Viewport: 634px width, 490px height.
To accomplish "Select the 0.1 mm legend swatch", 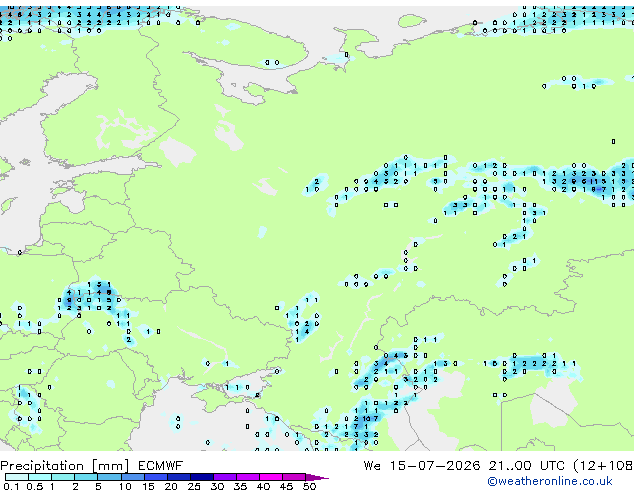I will 17,477.
